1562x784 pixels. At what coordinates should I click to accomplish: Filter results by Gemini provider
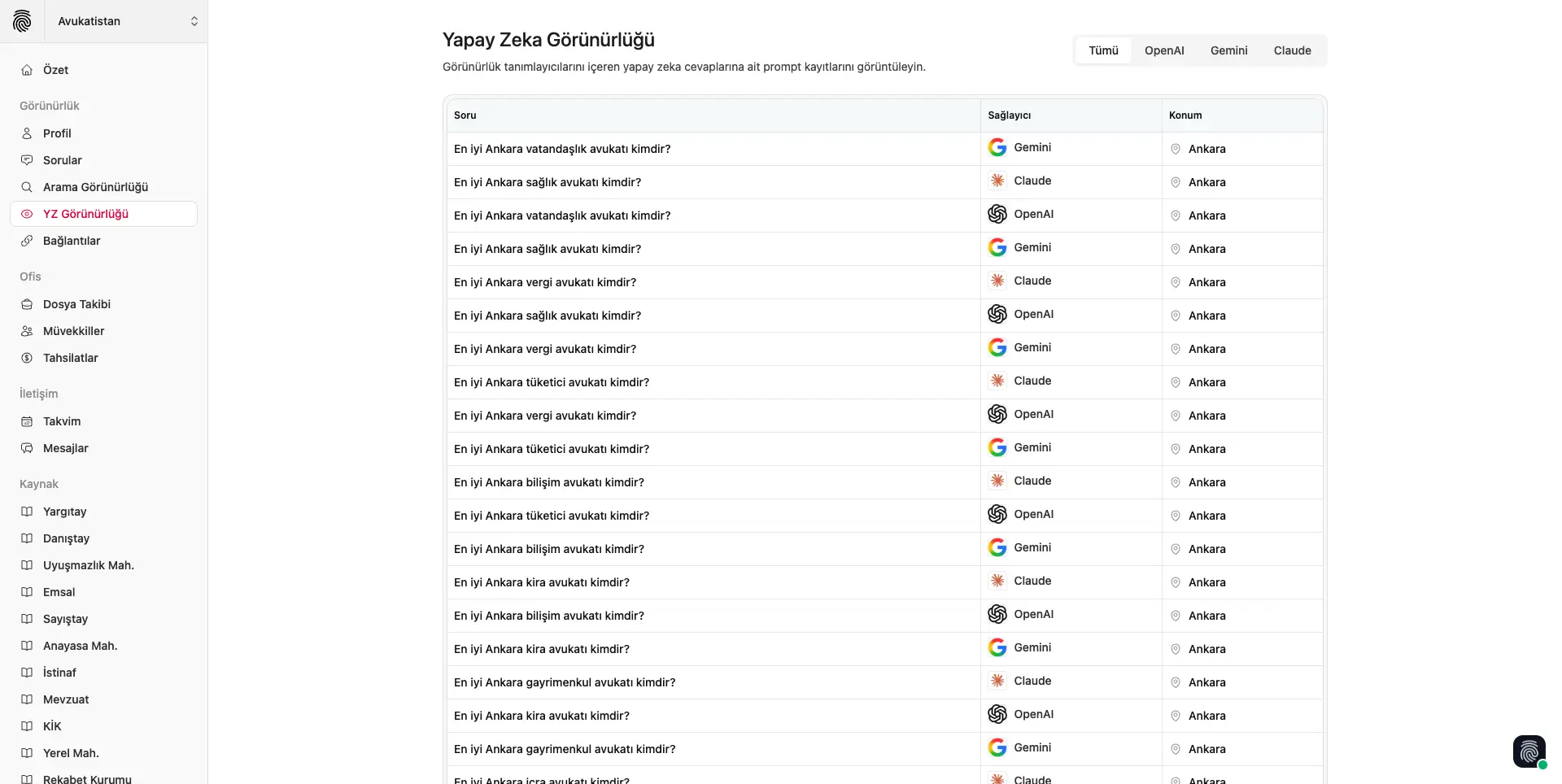[x=1228, y=50]
